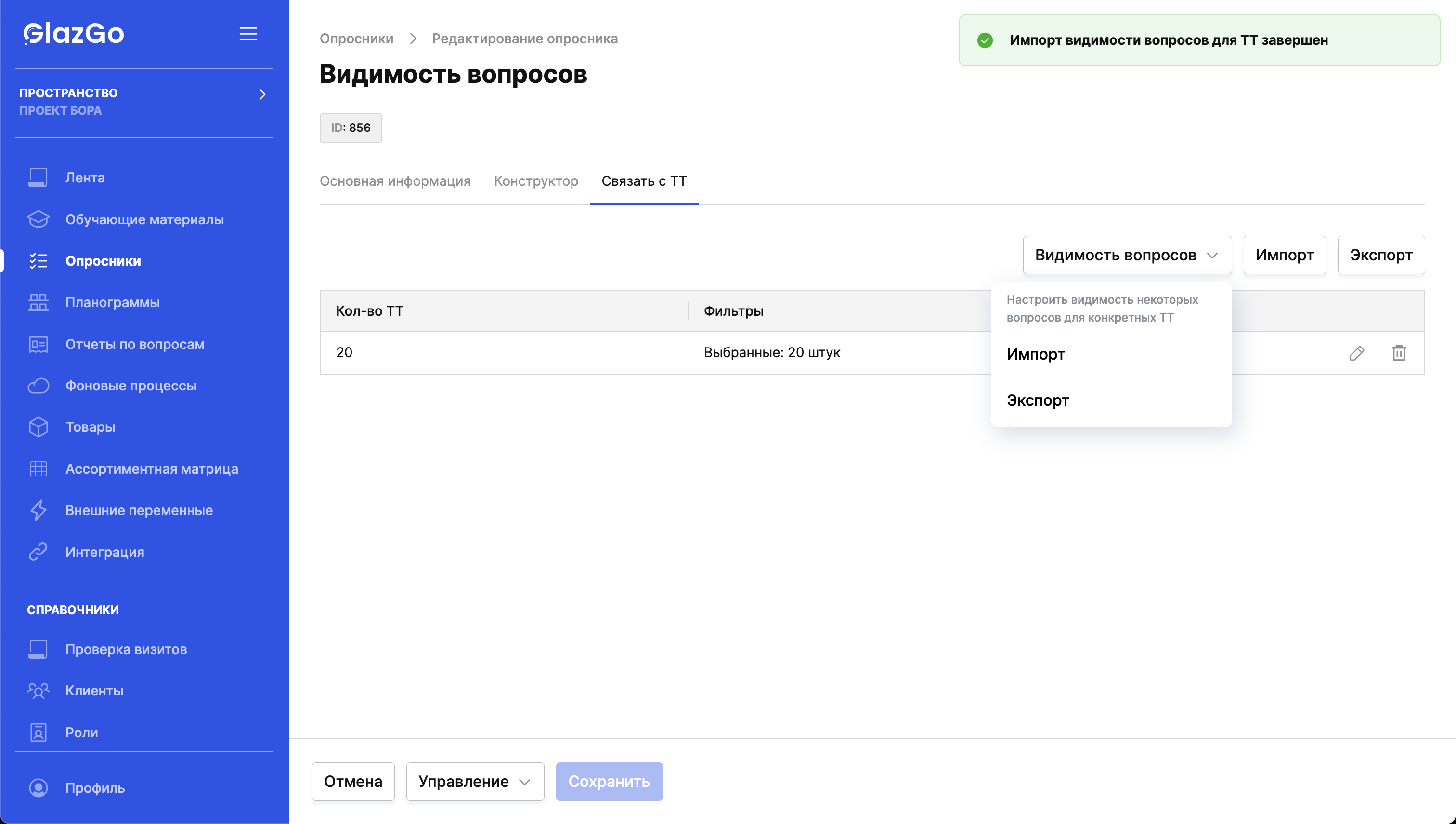The image size is (1456, 824).
Task: Click the Экспорт button in the toolbar
Action: click(1381, 255)
